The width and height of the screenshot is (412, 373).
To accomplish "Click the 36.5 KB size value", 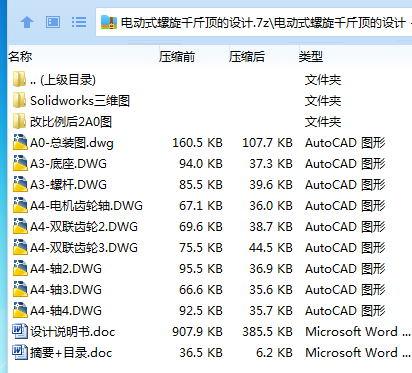I will 201,353.
